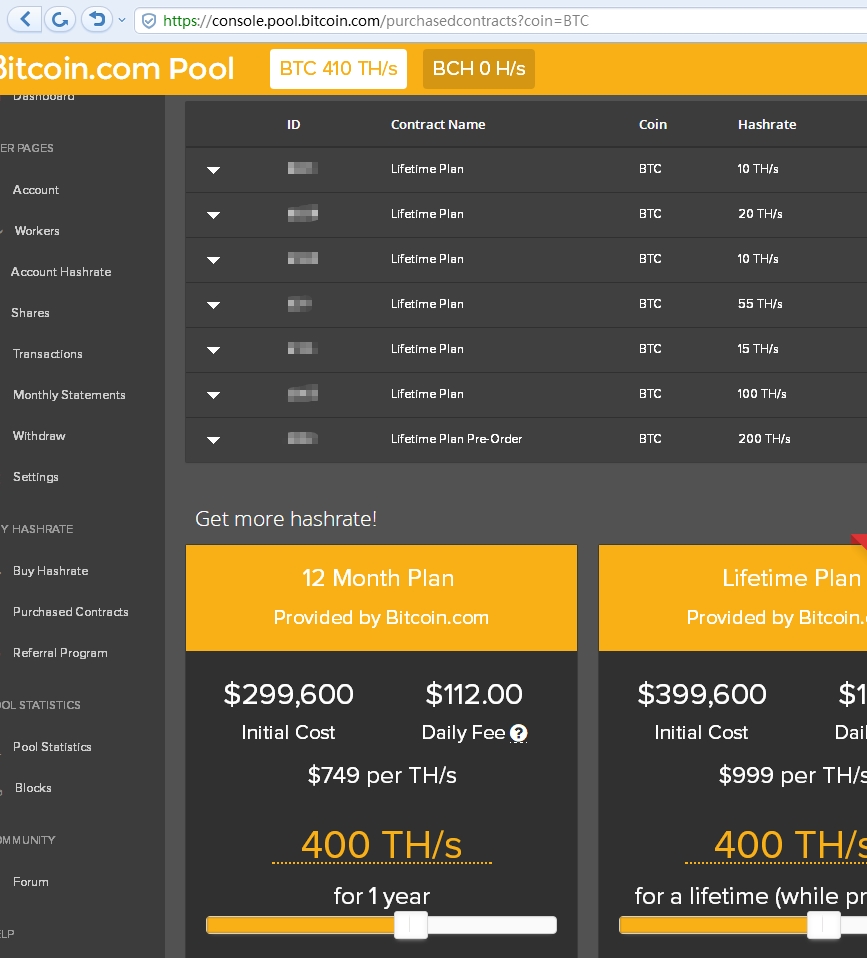Image resolution: width=867 pixels, height=958 pixels.
Task: Click the Lifetime Plan hashrate slider handle
Action: click(824, 925)
